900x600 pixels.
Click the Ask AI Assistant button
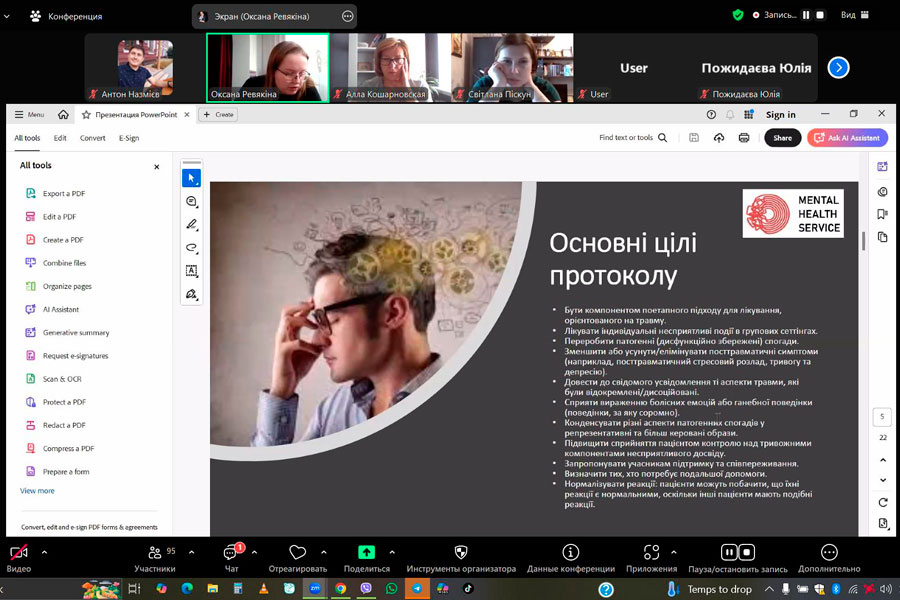[846, 138]
